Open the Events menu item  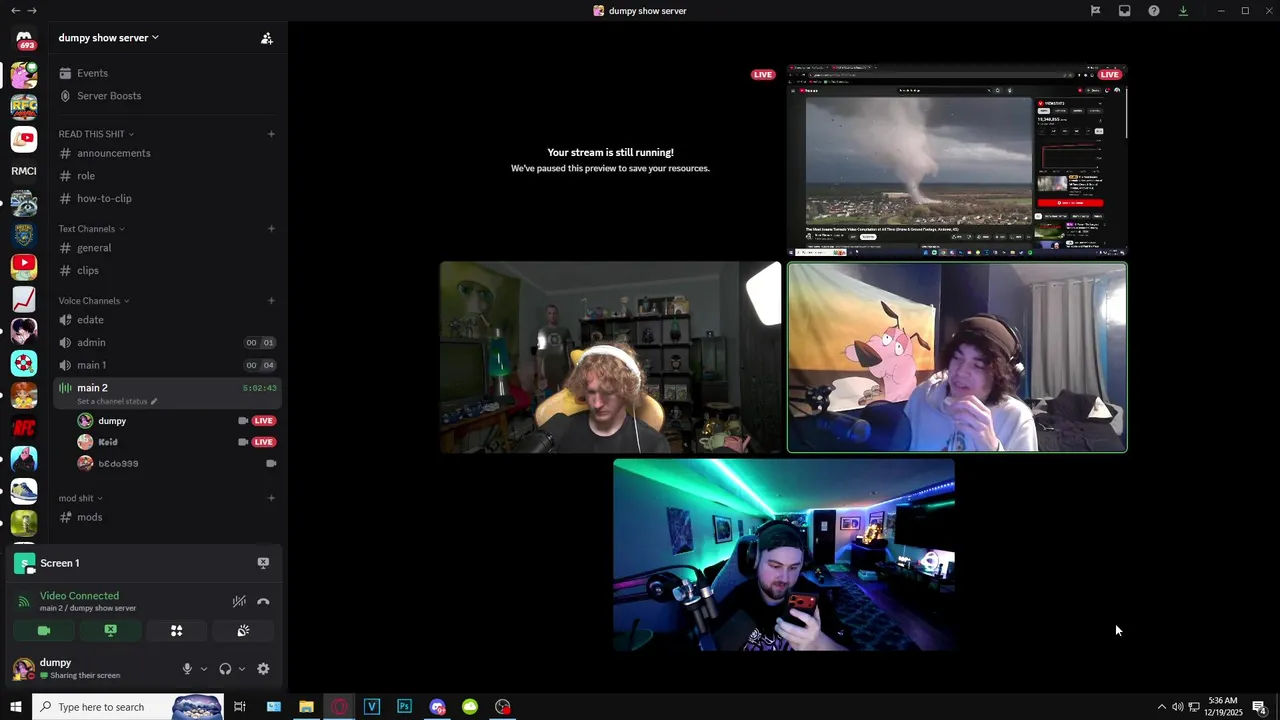click(x=167, y=73)
